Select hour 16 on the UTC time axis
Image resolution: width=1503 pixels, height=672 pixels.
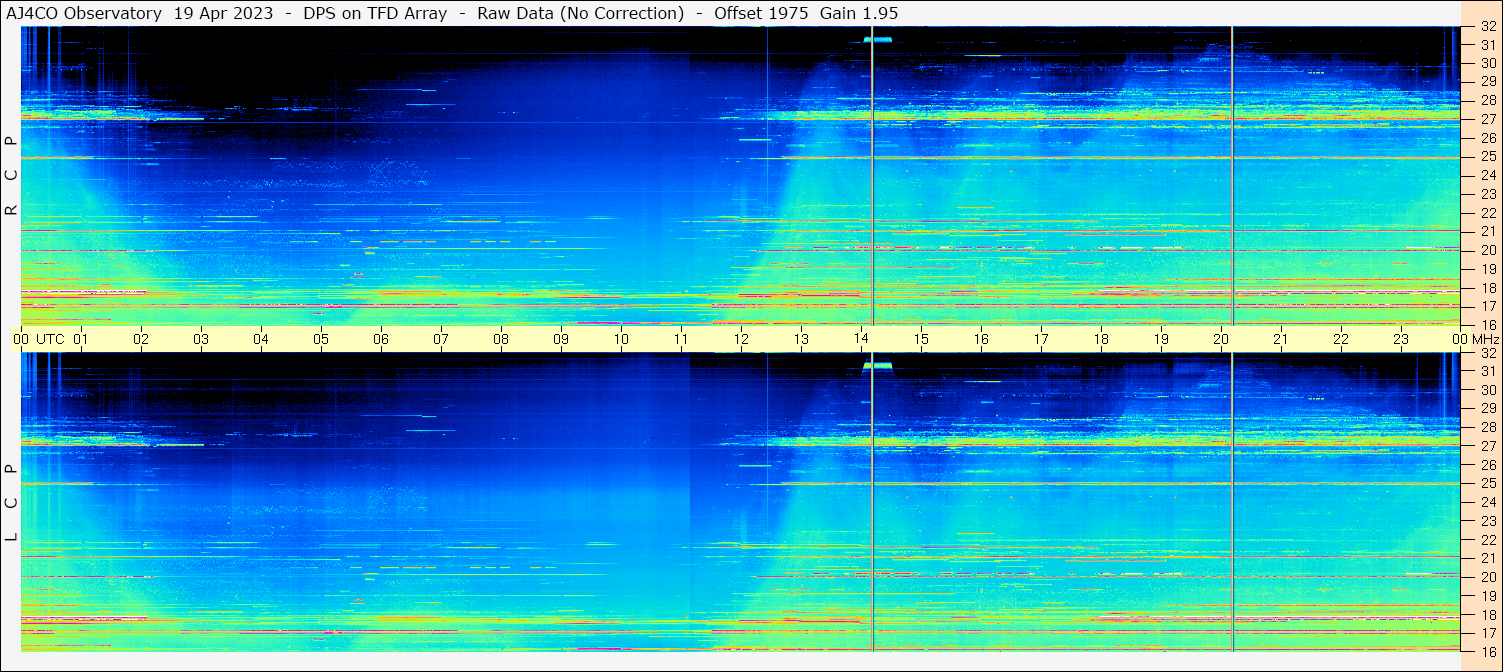(x=981, y=339)
